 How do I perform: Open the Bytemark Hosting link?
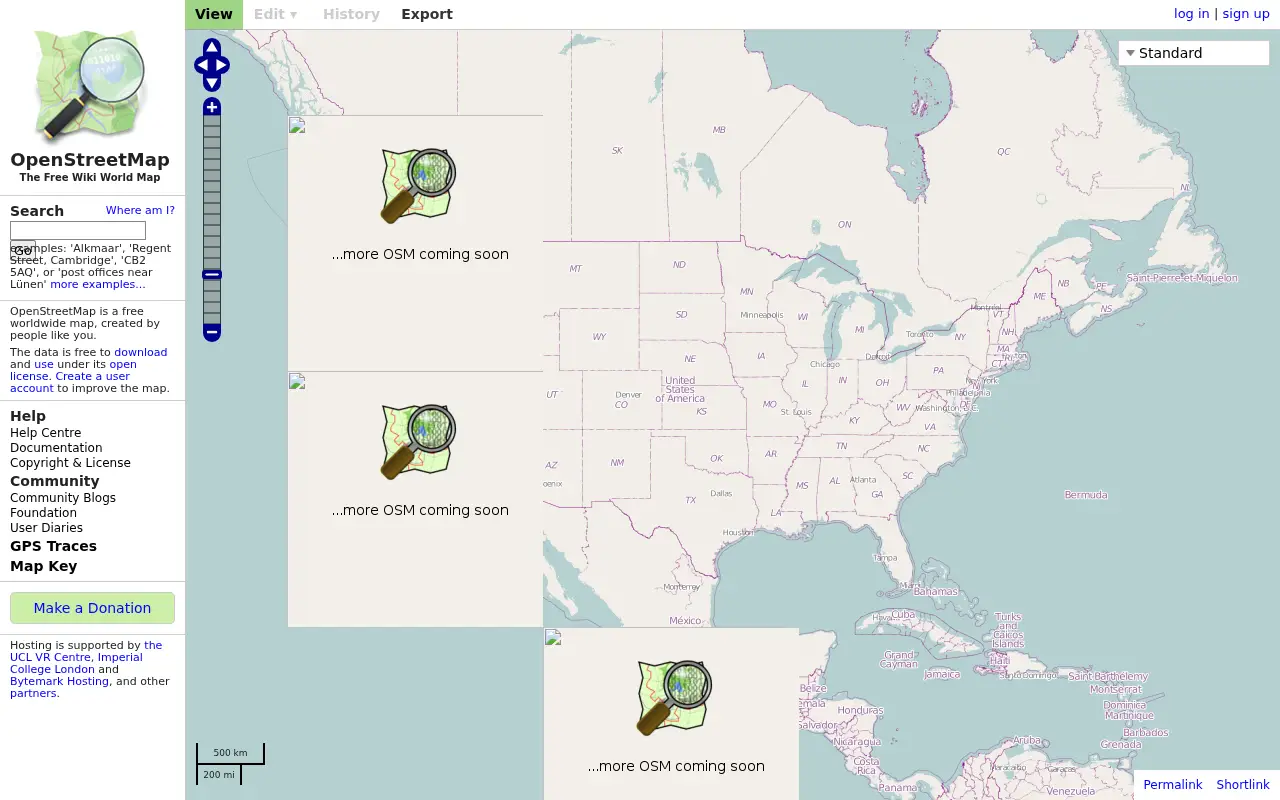point(59,681)
